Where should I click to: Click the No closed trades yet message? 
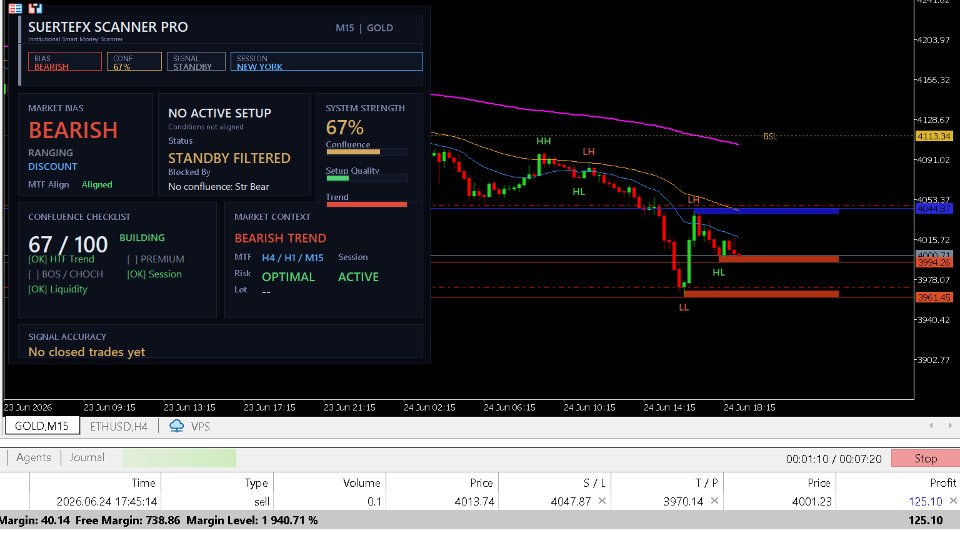[86, 352]
